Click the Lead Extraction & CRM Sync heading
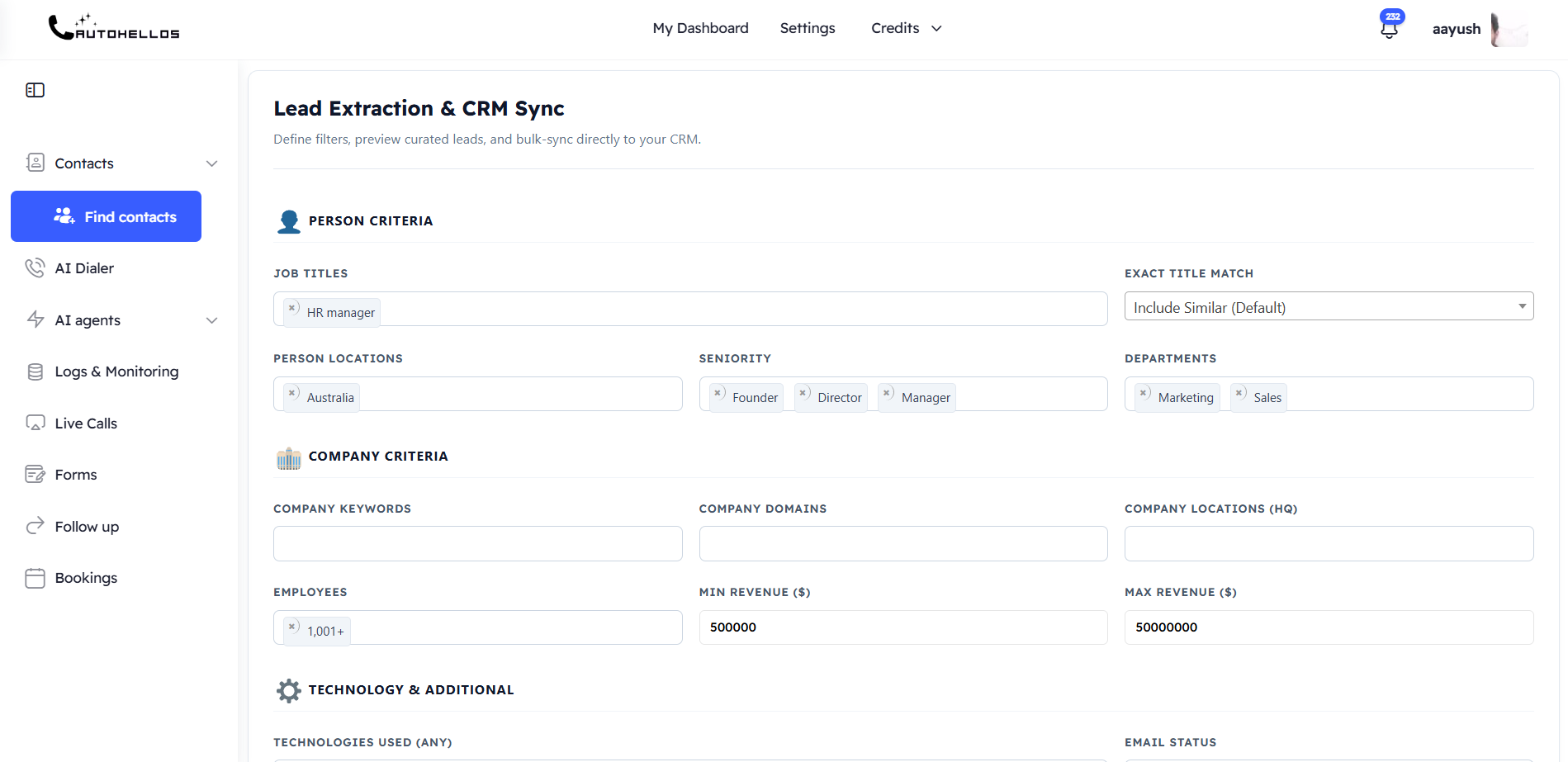Image resolution: width=1568 pixels, height=762 pixels. [x=419, y=108]
